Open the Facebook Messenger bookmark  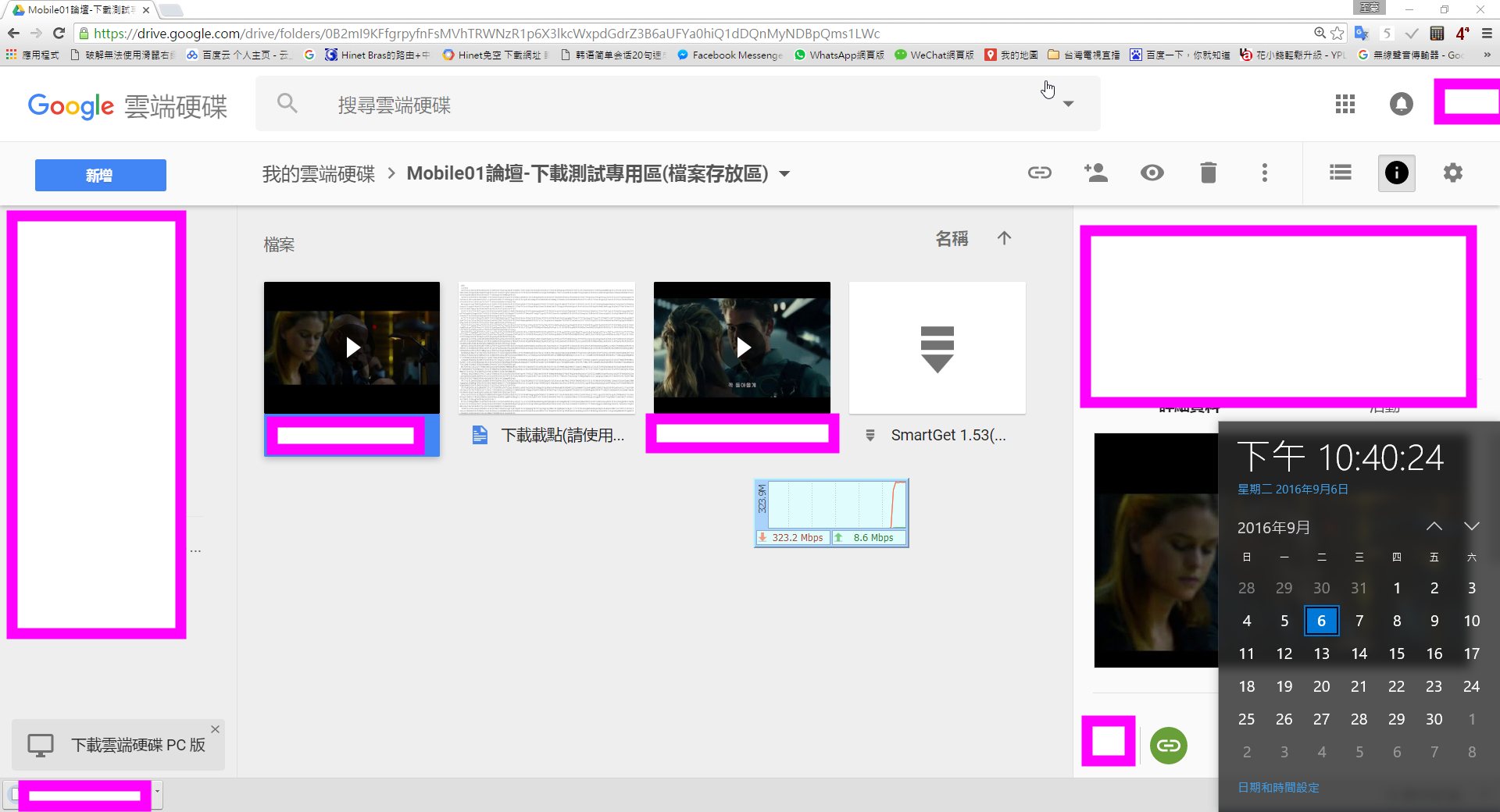point(730,55)
